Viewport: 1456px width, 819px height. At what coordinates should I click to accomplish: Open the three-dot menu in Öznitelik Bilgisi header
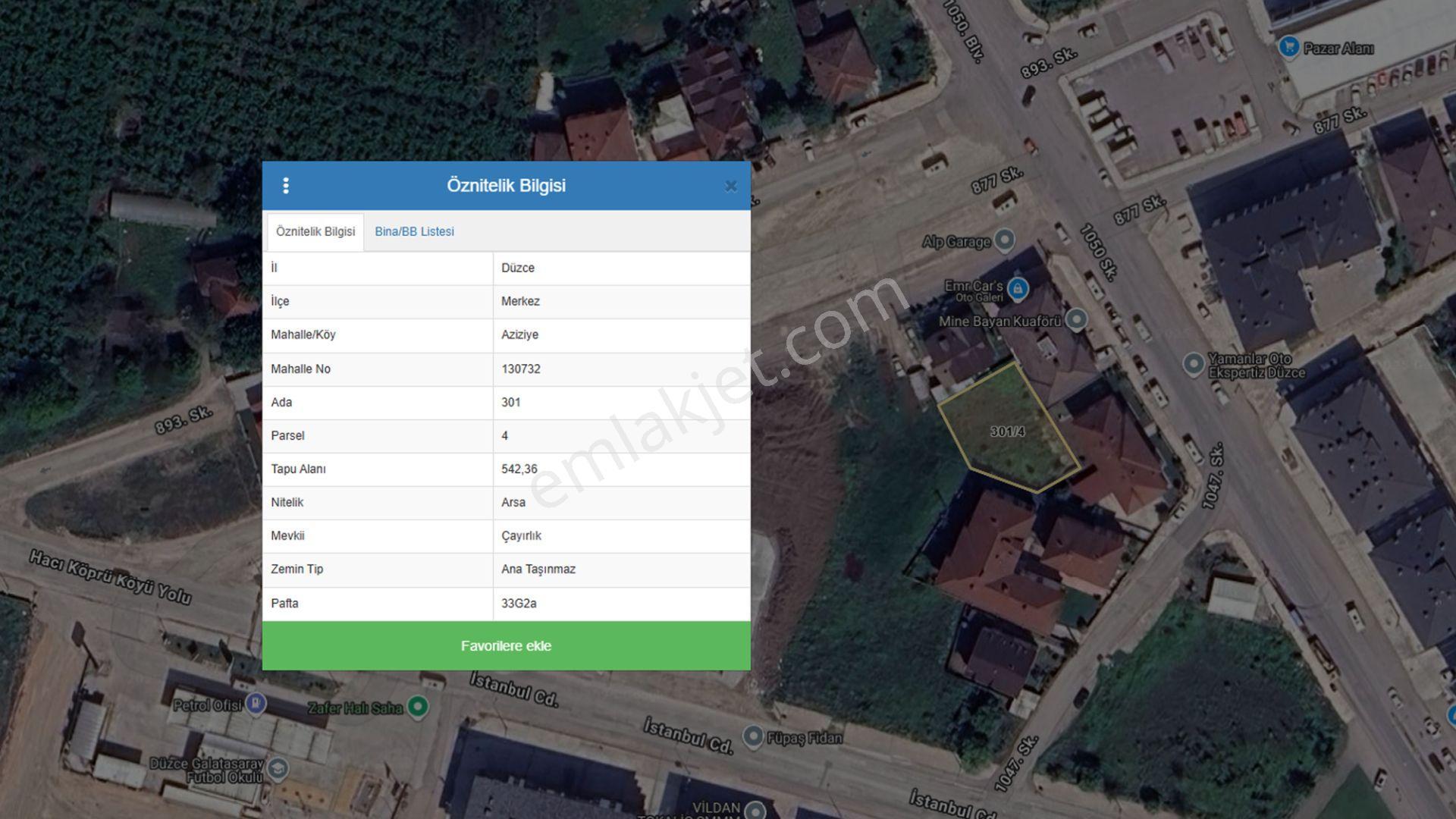click(x=286, y=186)
